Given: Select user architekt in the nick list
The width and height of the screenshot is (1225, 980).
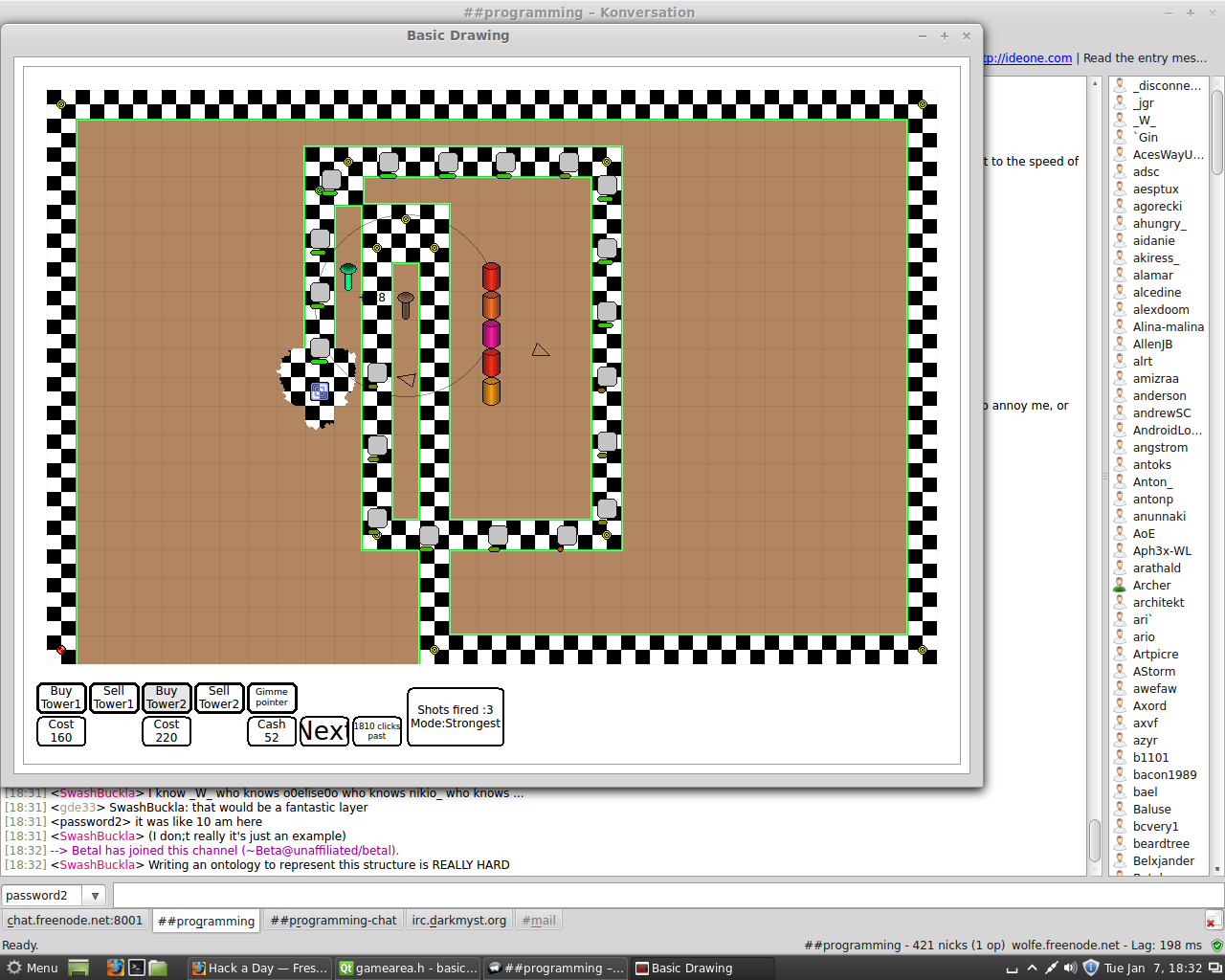Looking at the screenshot, I should [1158, 603].
